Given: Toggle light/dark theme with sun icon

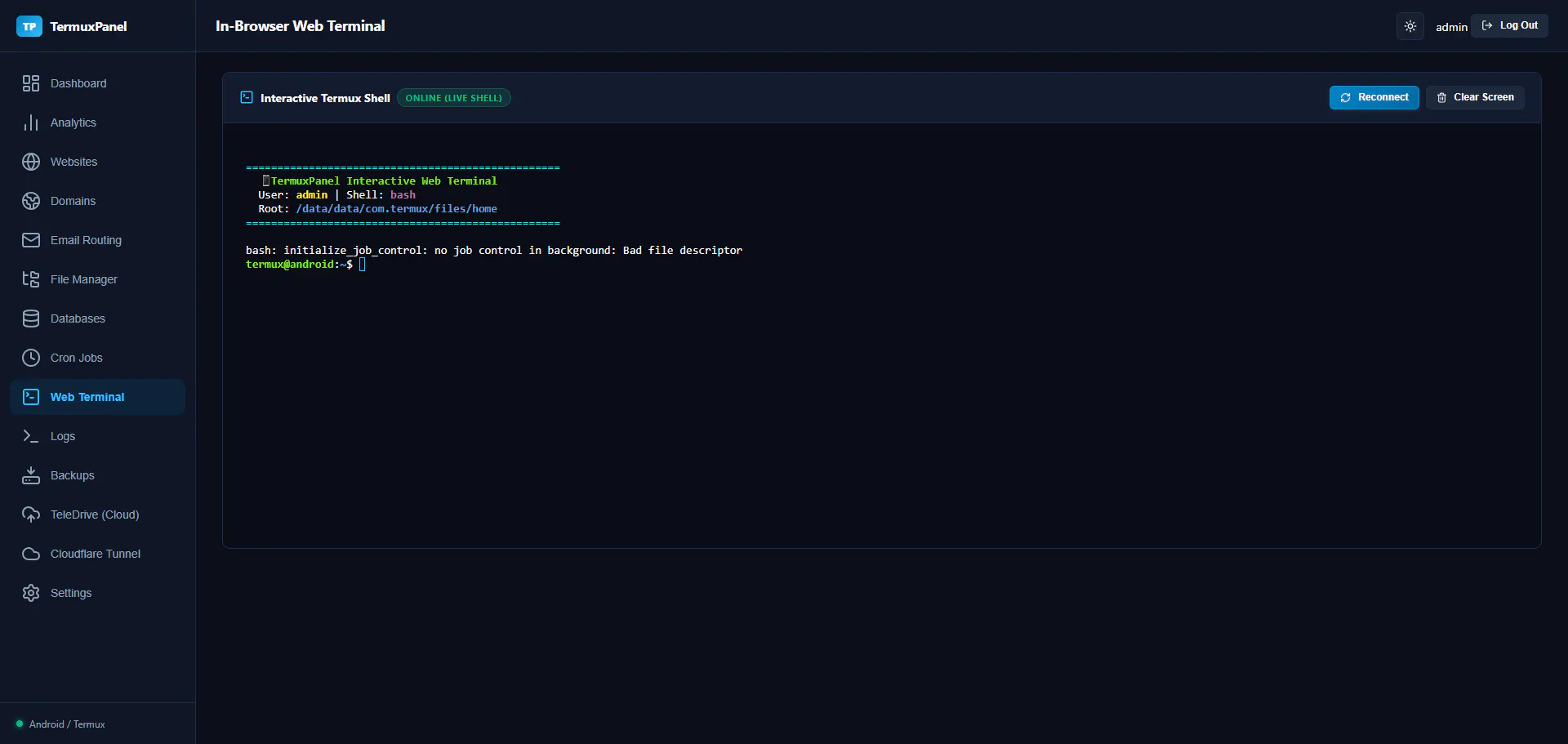Looking at the screenshot, I should (1410, 26).
